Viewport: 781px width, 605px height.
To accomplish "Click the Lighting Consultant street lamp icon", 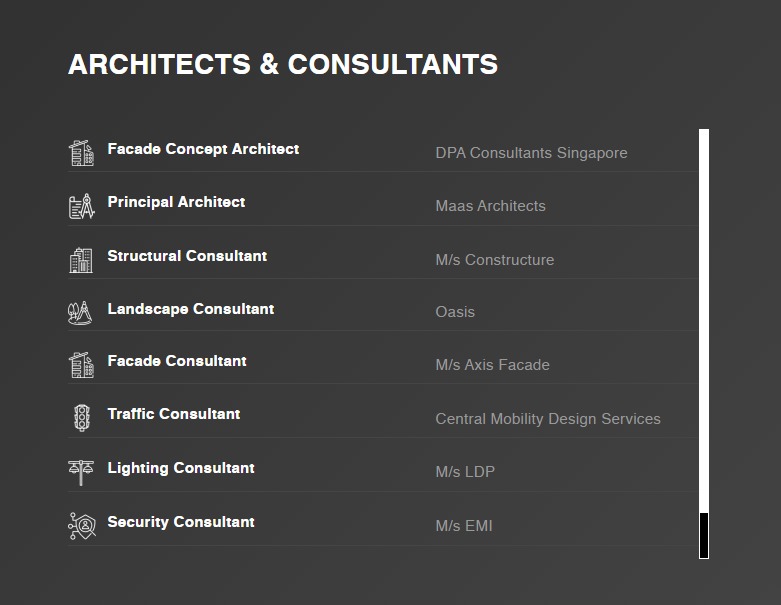I will tap(81, 472).
